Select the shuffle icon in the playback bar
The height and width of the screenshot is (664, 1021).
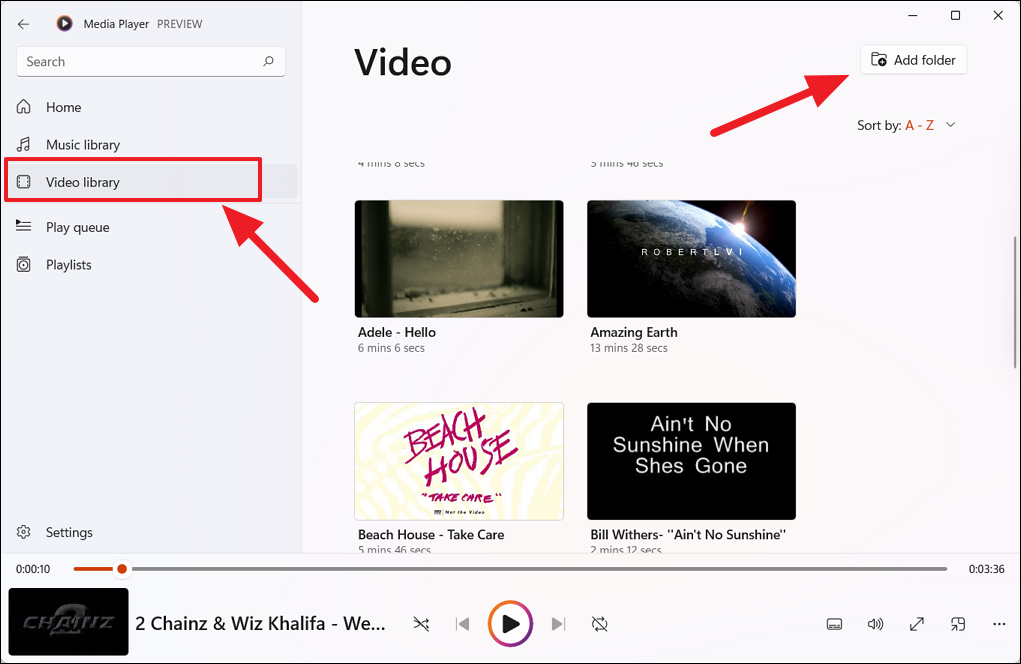point(421,623)
